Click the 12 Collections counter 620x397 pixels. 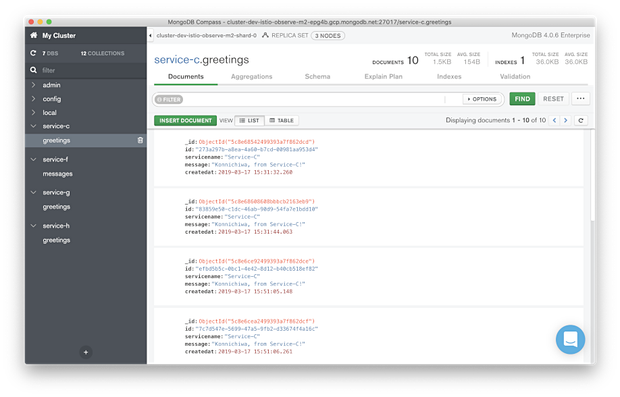click(x=102, y=53)
